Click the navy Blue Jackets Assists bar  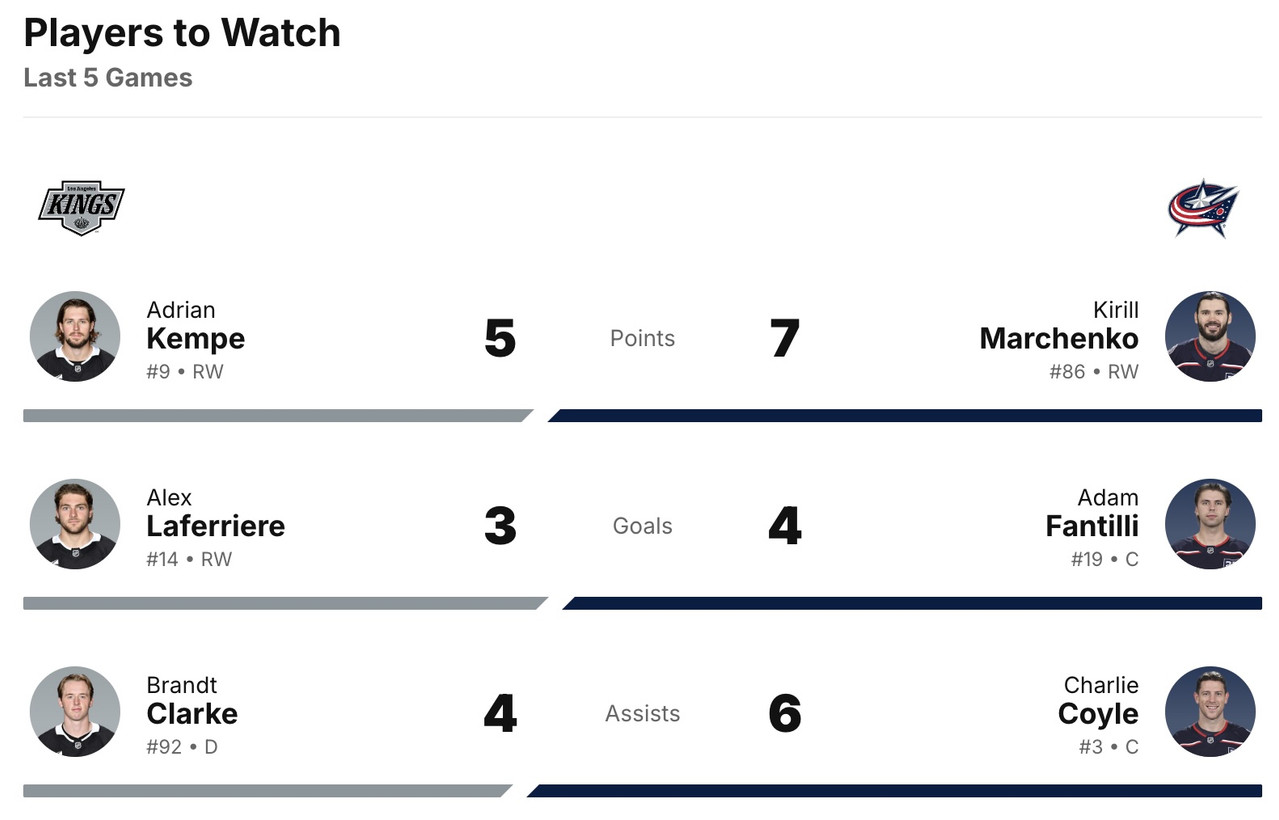895,791
